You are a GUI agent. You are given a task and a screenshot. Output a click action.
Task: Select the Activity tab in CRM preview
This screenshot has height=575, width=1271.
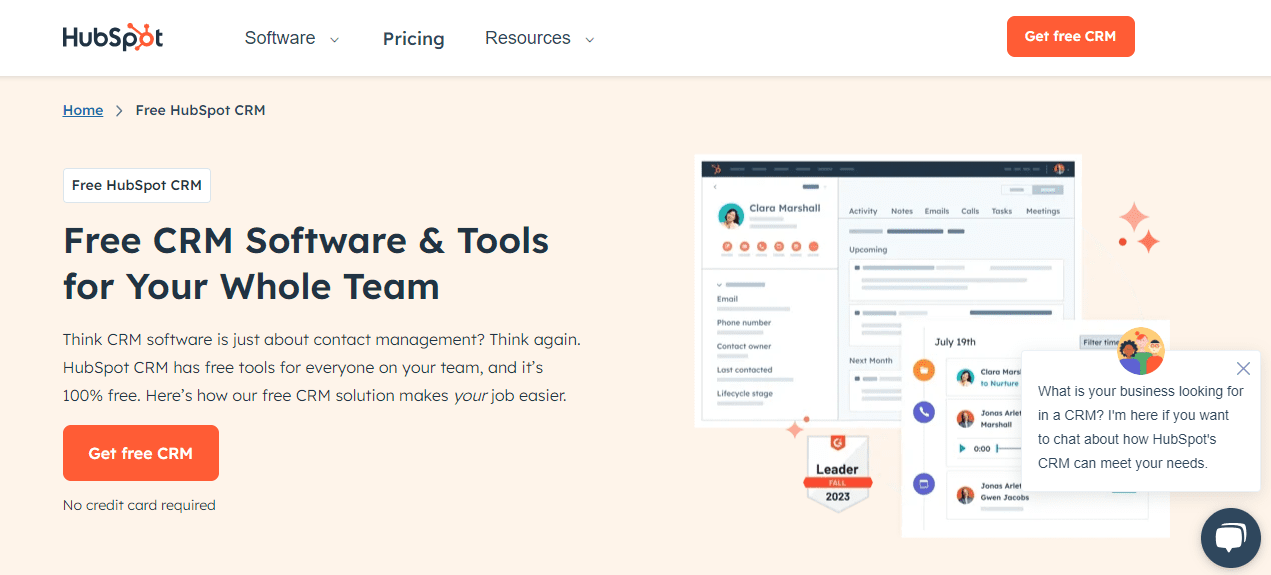863,211
